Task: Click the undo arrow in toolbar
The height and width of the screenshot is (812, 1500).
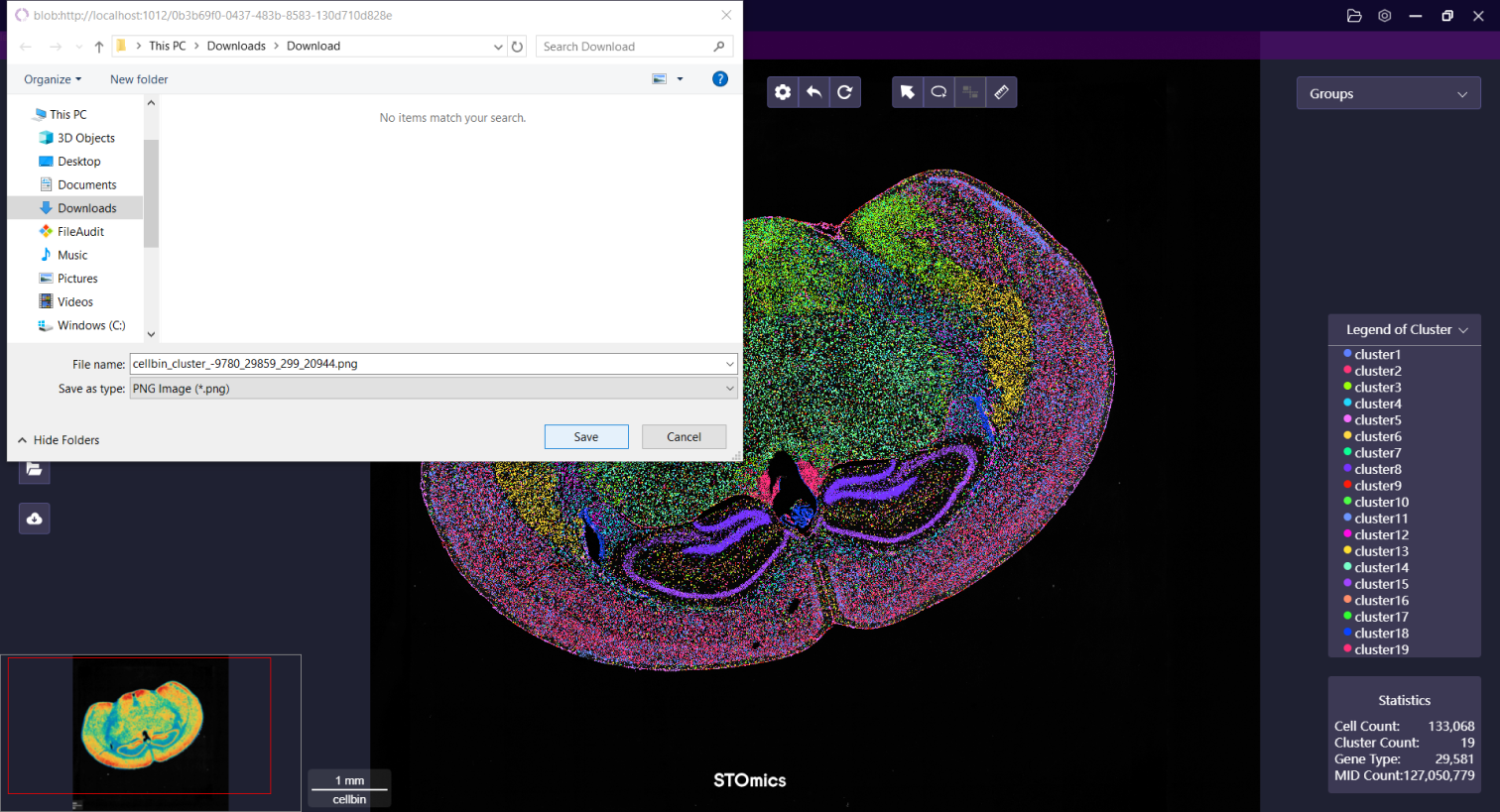Action: [813, 92]
